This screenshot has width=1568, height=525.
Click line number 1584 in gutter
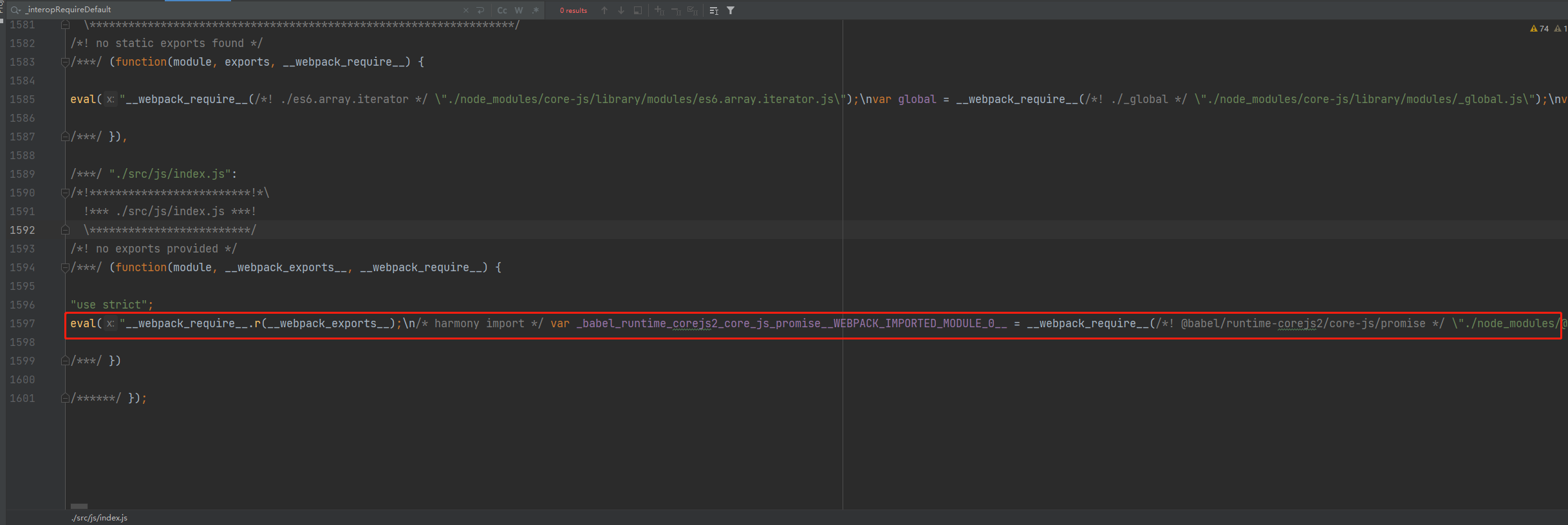pyautogui.click(x=23, y=81)
